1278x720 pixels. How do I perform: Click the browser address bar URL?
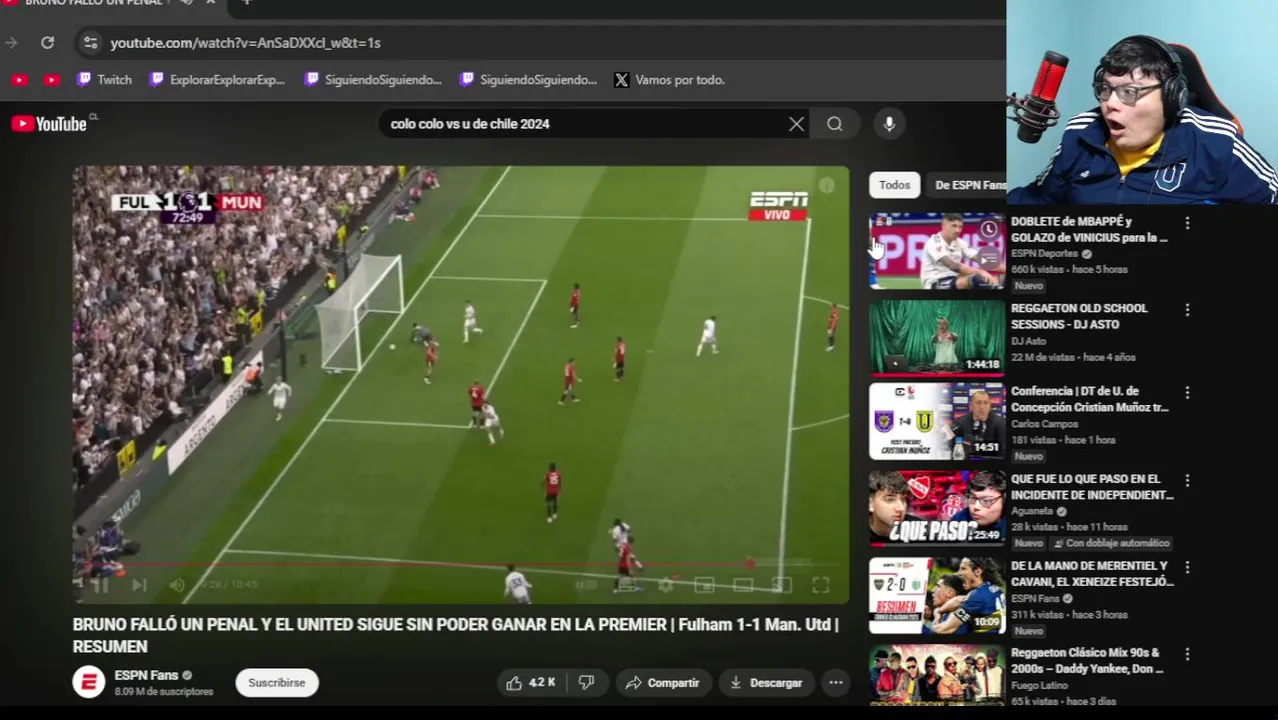[x=245, y=43]
